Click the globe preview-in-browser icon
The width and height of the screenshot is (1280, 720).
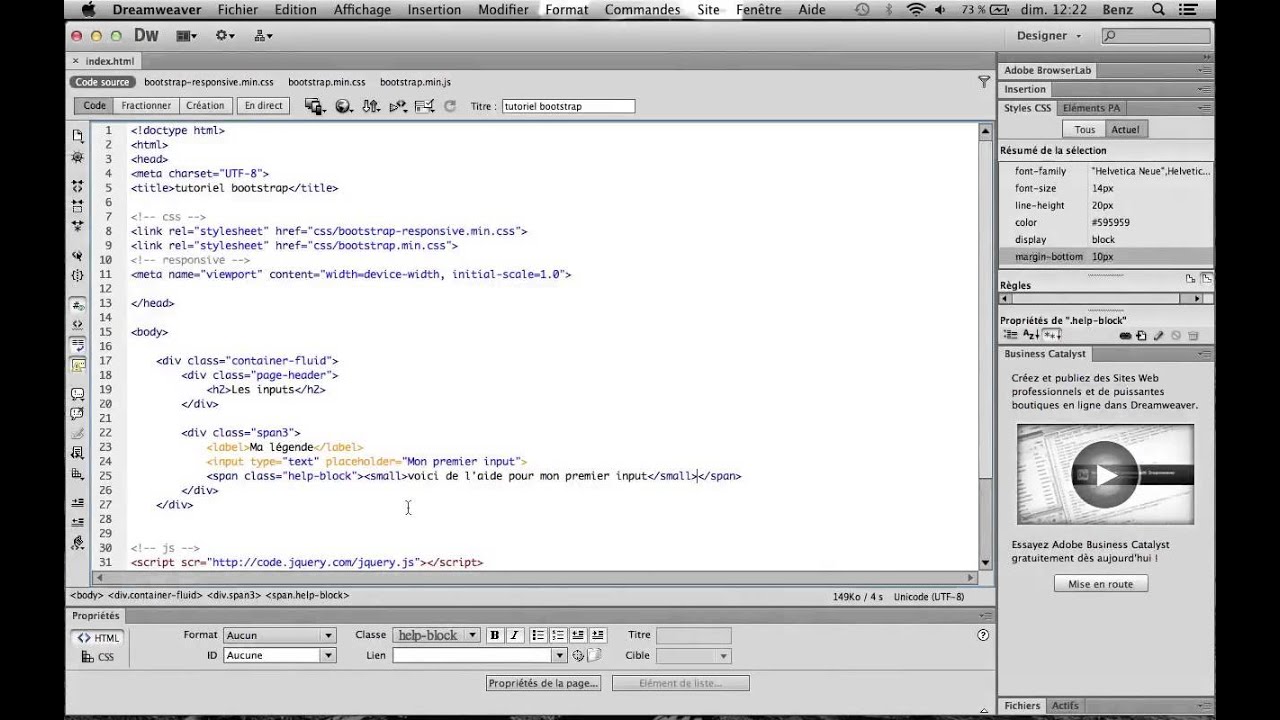coord(344,106)
